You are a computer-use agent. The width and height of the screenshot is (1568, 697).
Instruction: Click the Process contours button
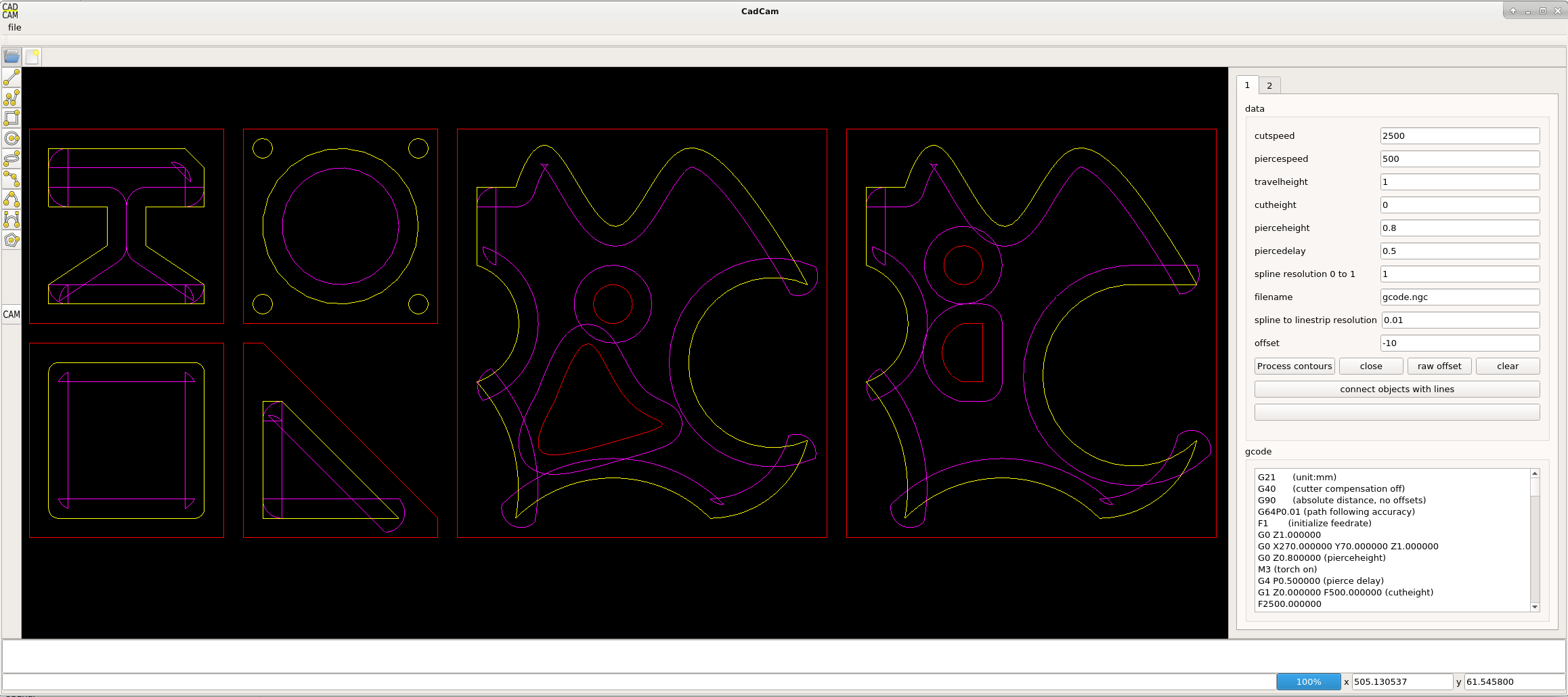1294,366
